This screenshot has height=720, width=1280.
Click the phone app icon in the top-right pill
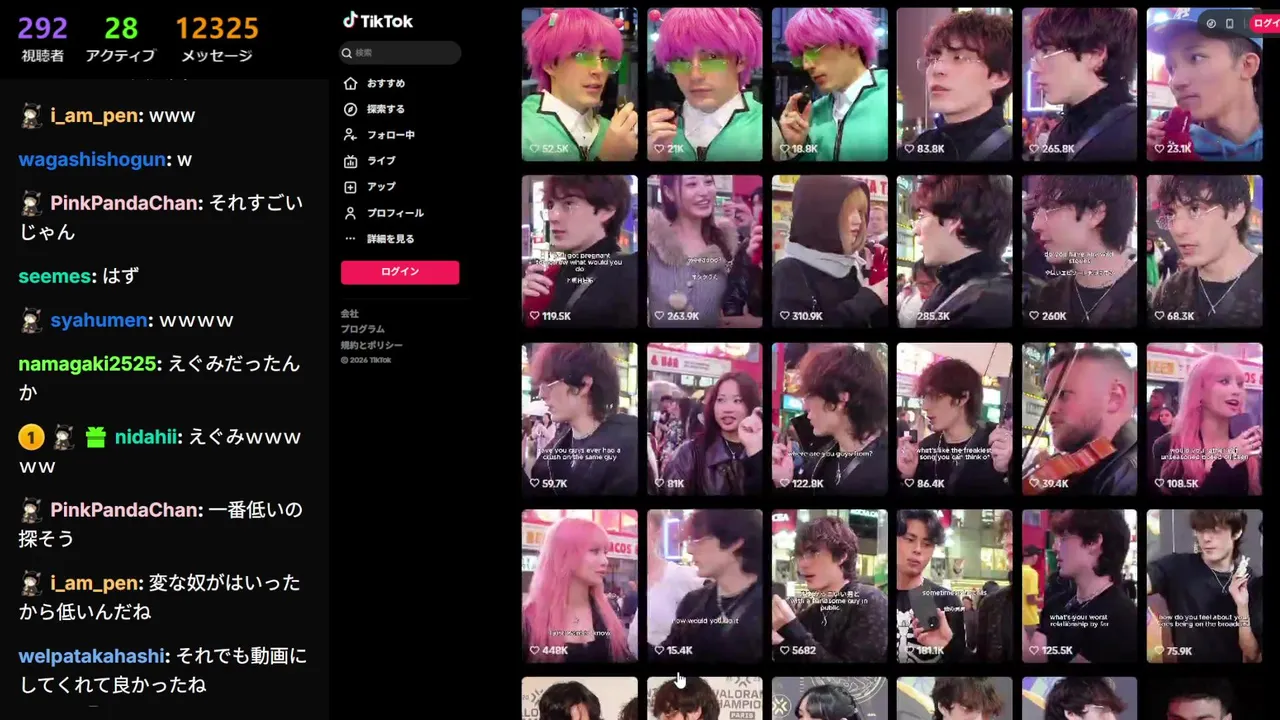(x=1229, y=23)
